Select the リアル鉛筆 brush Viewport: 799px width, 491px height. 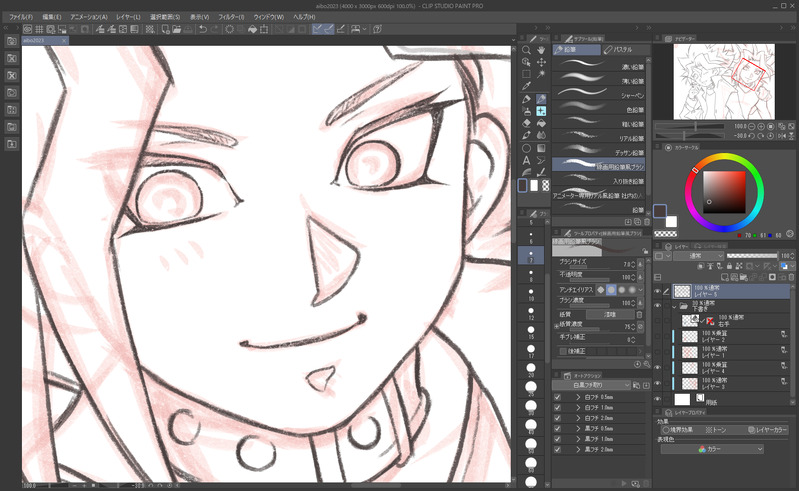pos(598,137)
